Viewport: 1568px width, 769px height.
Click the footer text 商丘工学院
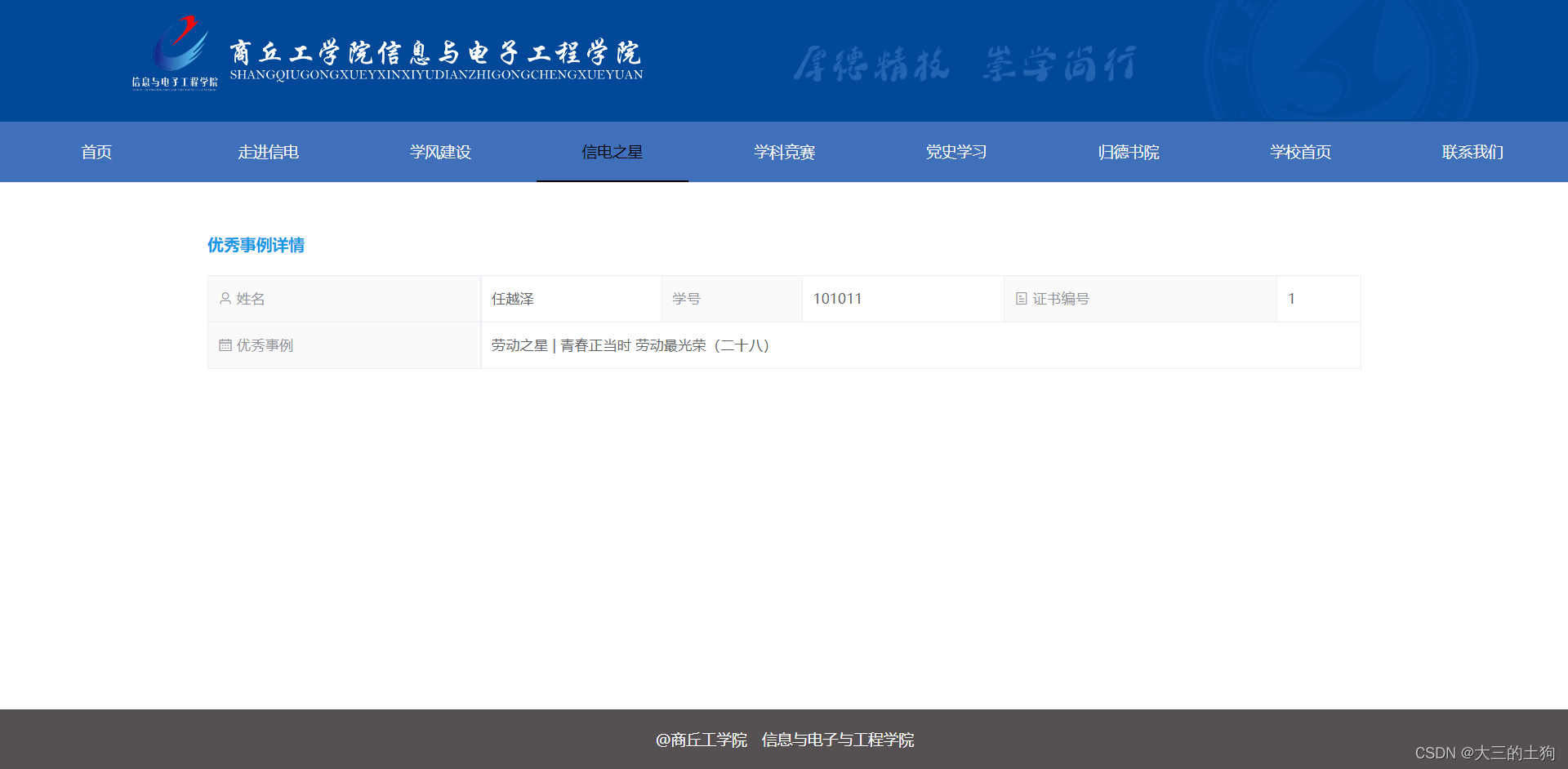pyautogui.click(x=703, y=740)
